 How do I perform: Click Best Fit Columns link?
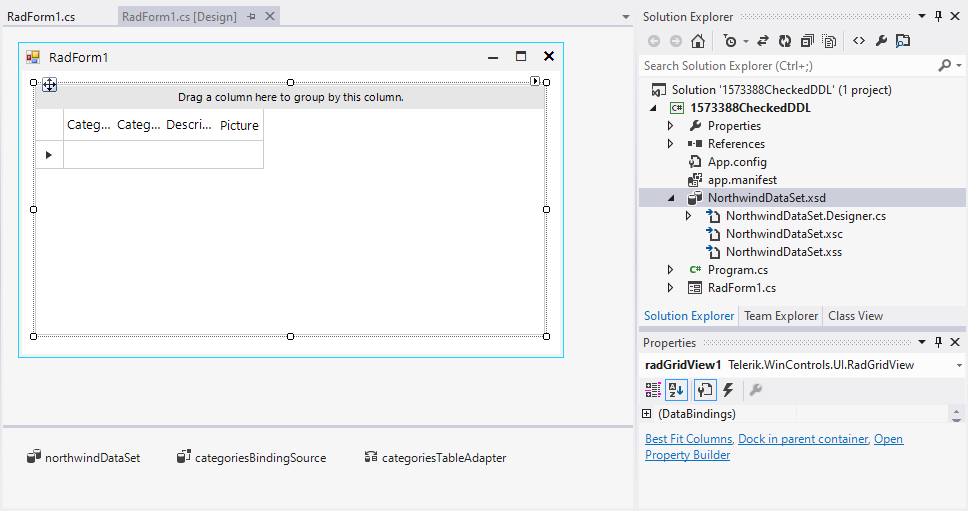[x=688, y=439]
